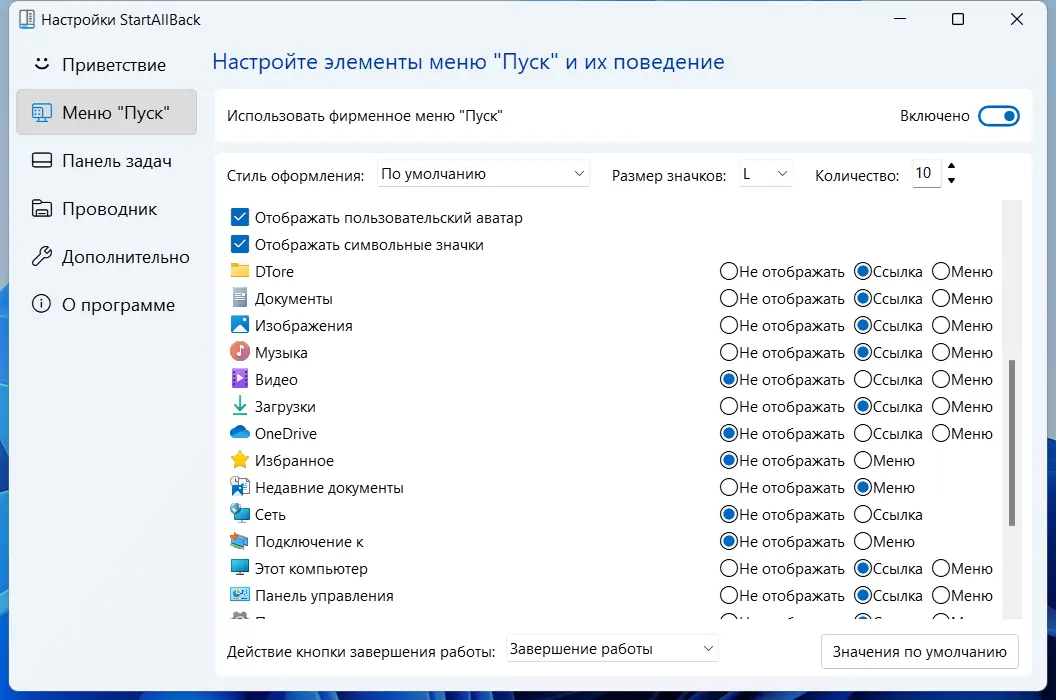Set Недавние документы to Не отображать
The width and height of the screenshot is (1056, 700).
point(729,487)
